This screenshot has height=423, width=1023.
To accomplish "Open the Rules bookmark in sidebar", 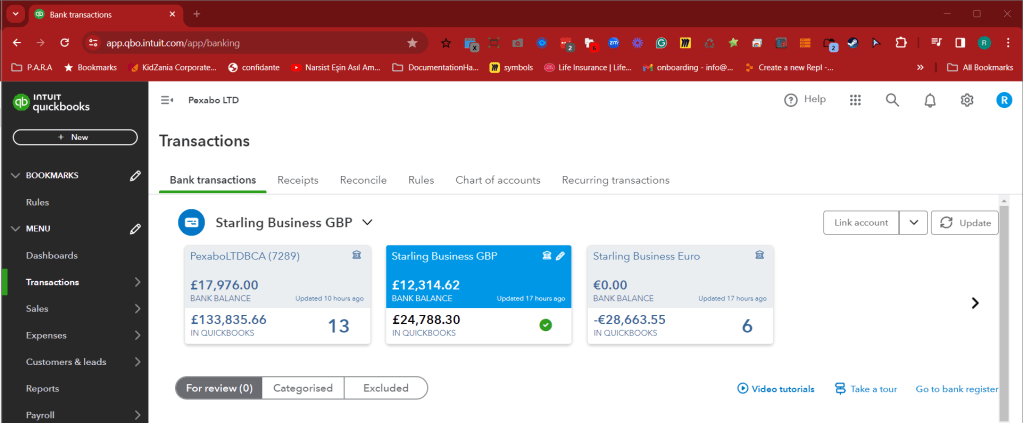I will pos(37,202).
